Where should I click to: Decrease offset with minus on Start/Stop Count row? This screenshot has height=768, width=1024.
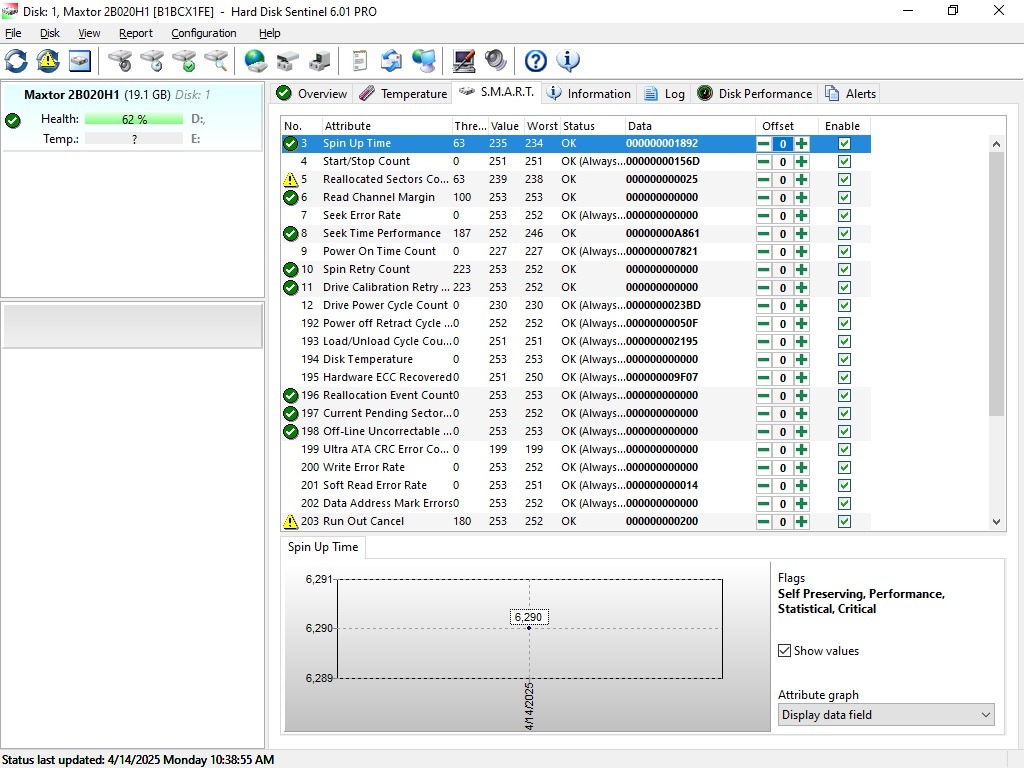763,161
